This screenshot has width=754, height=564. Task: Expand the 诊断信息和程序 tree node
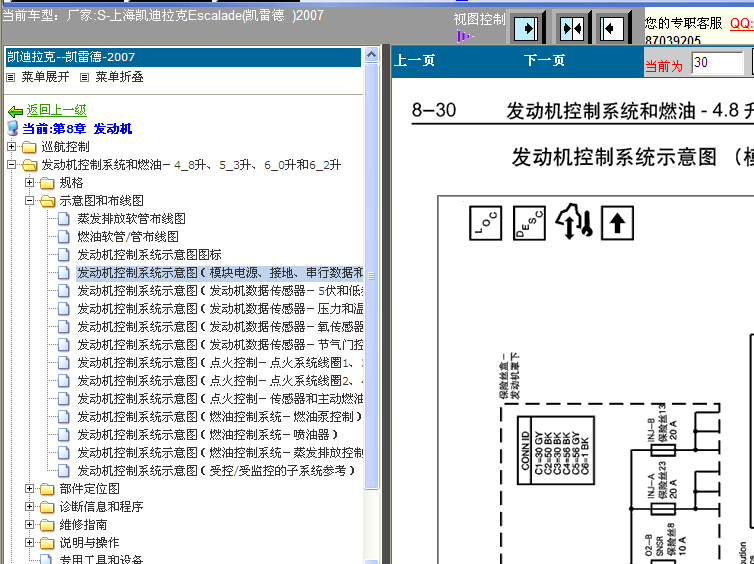[x=29, y=506]
